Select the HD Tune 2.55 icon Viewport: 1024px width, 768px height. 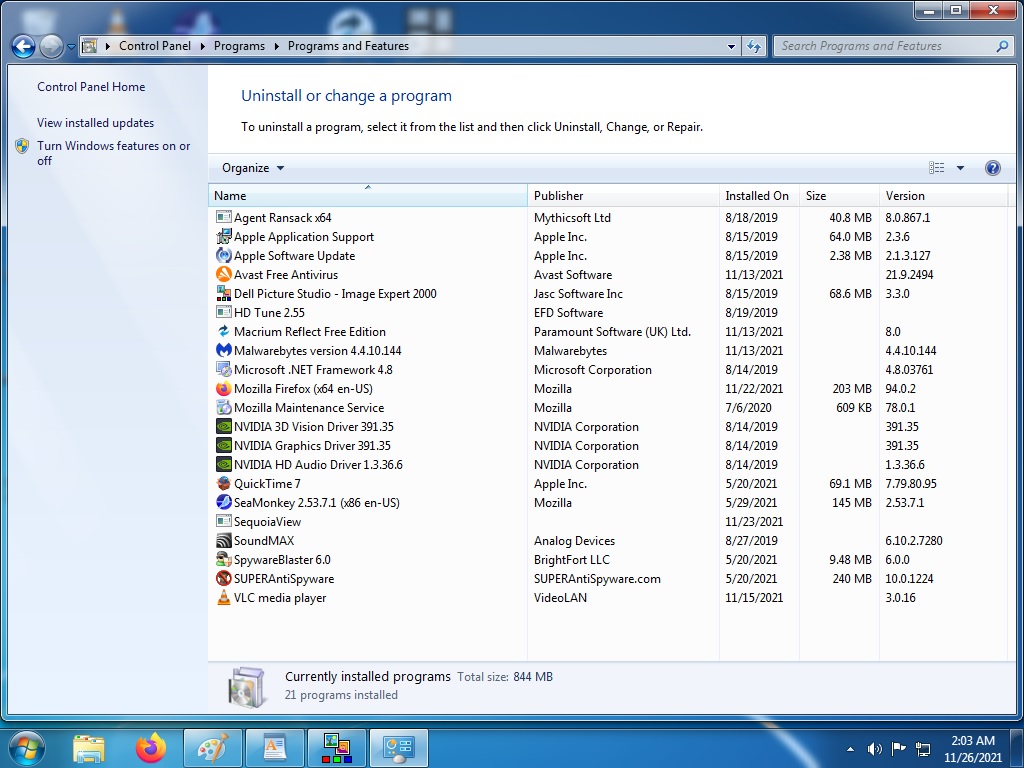coord(223,312)
